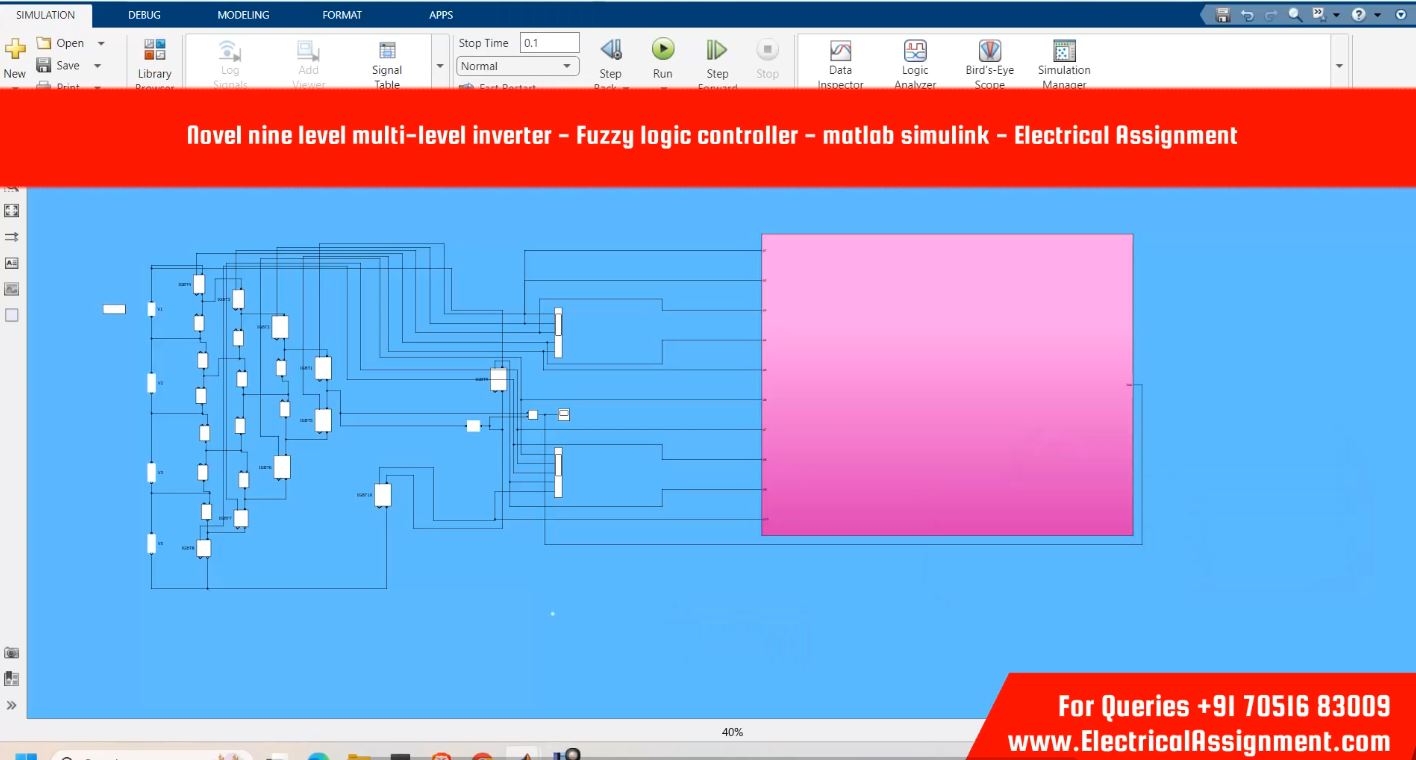1416x760 pixels.
Task: Open the simulation mode Normal dropdown
Action: pos(518,66)
